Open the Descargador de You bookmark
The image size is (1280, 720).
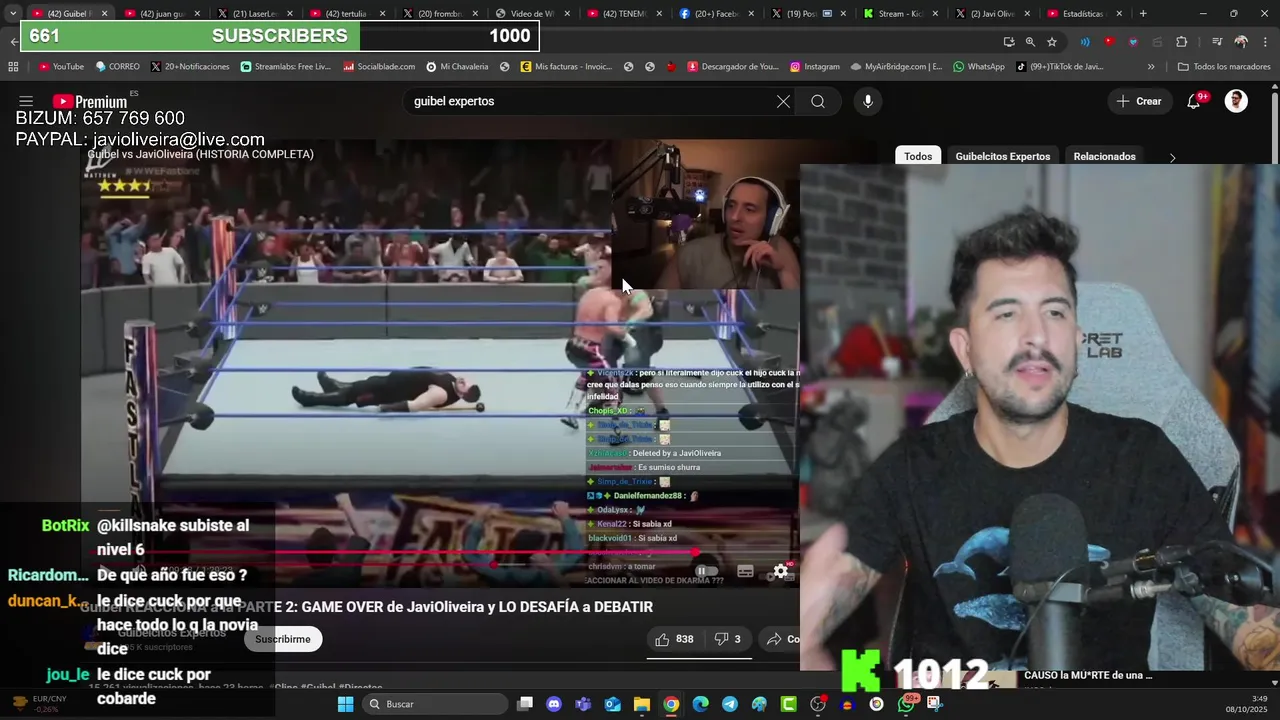pos(733,67)
